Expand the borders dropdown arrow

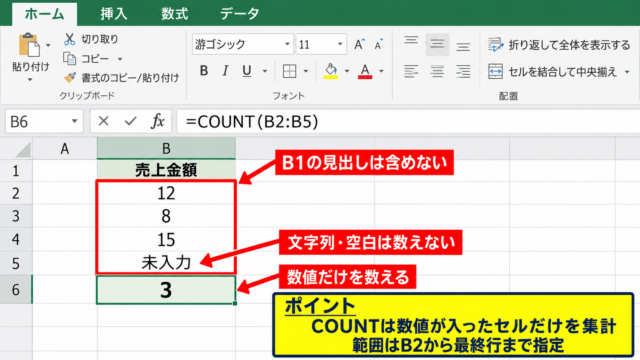coord(306,71)
